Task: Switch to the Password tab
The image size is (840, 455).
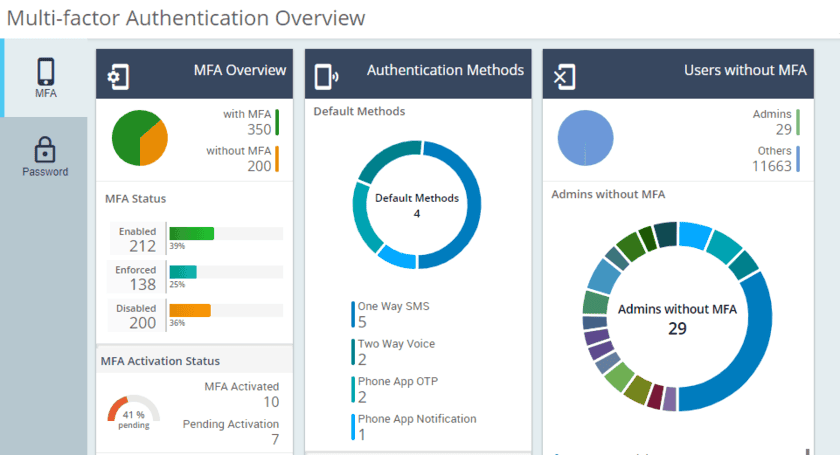Action: 45,158
